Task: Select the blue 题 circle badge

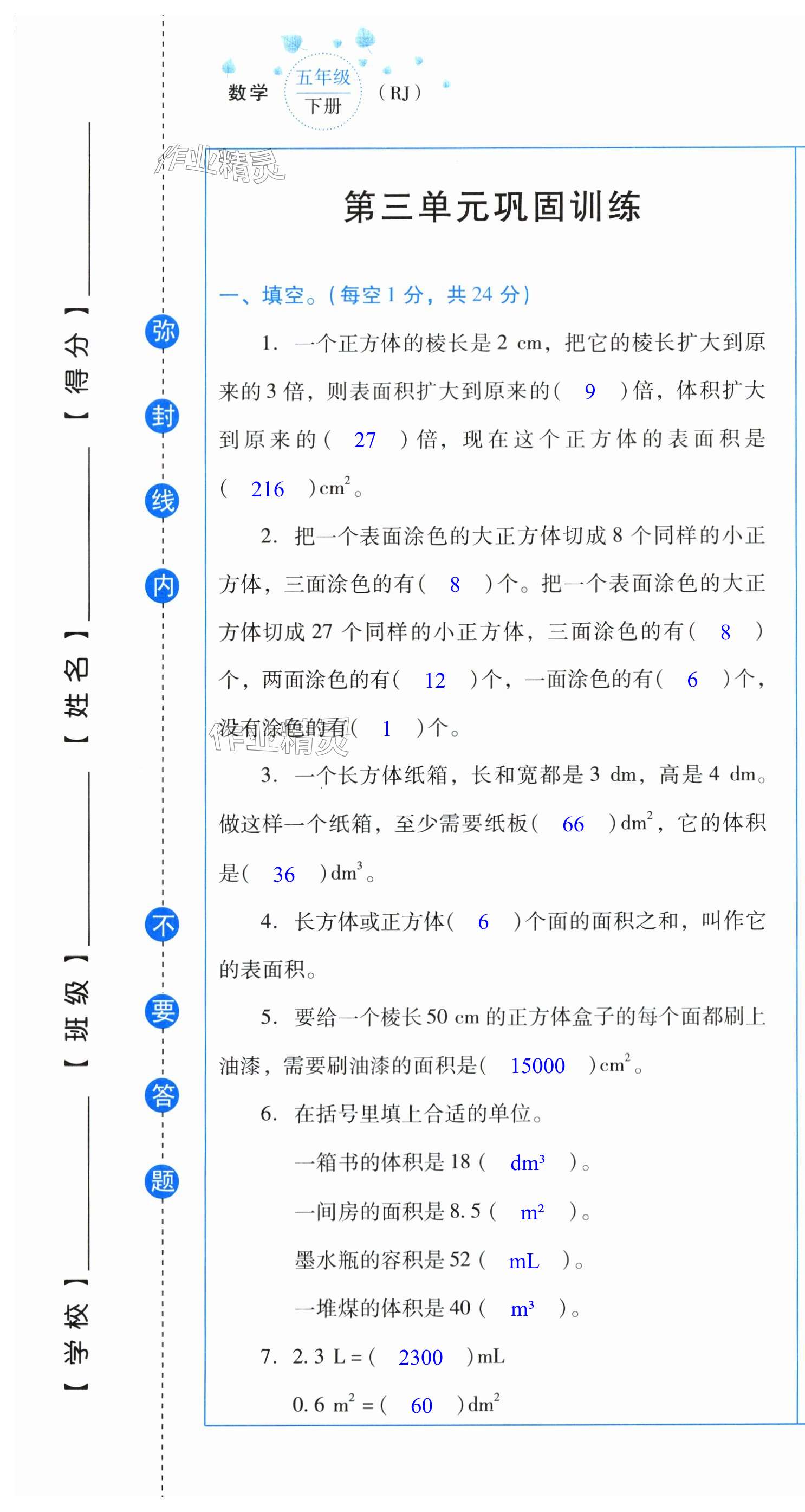Action: click(x=163, y=1181)
